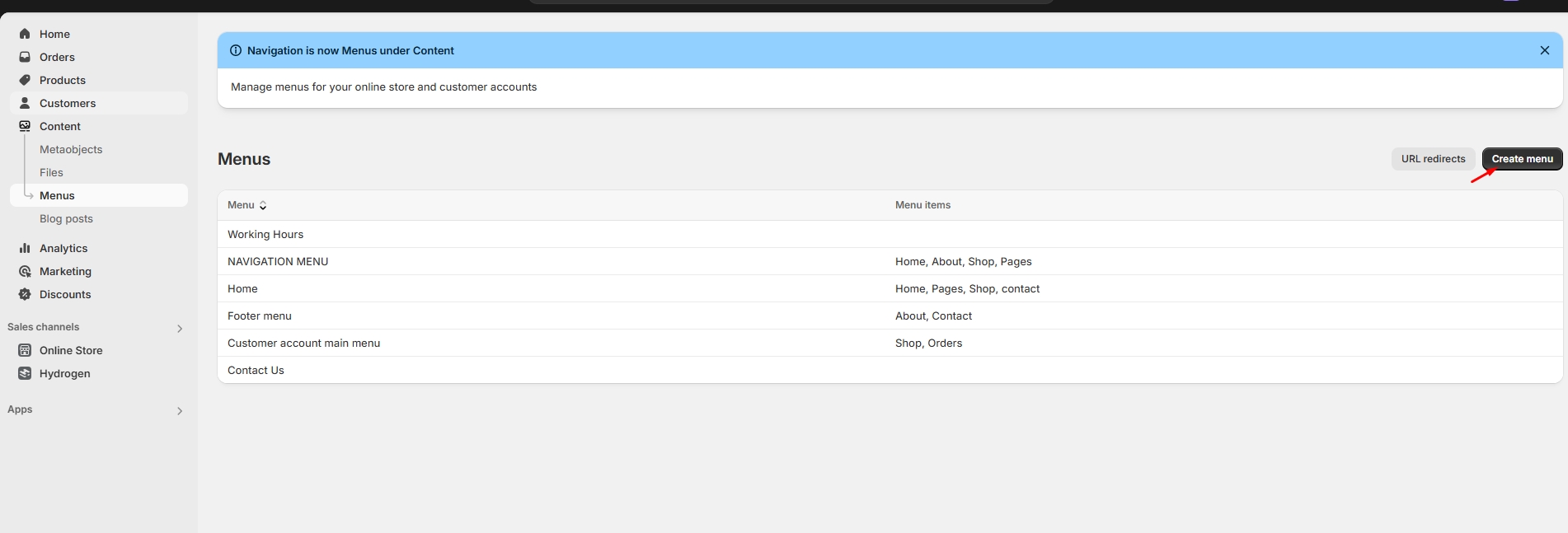
Task: Open URL redirects
Action: coord(1433,159)
